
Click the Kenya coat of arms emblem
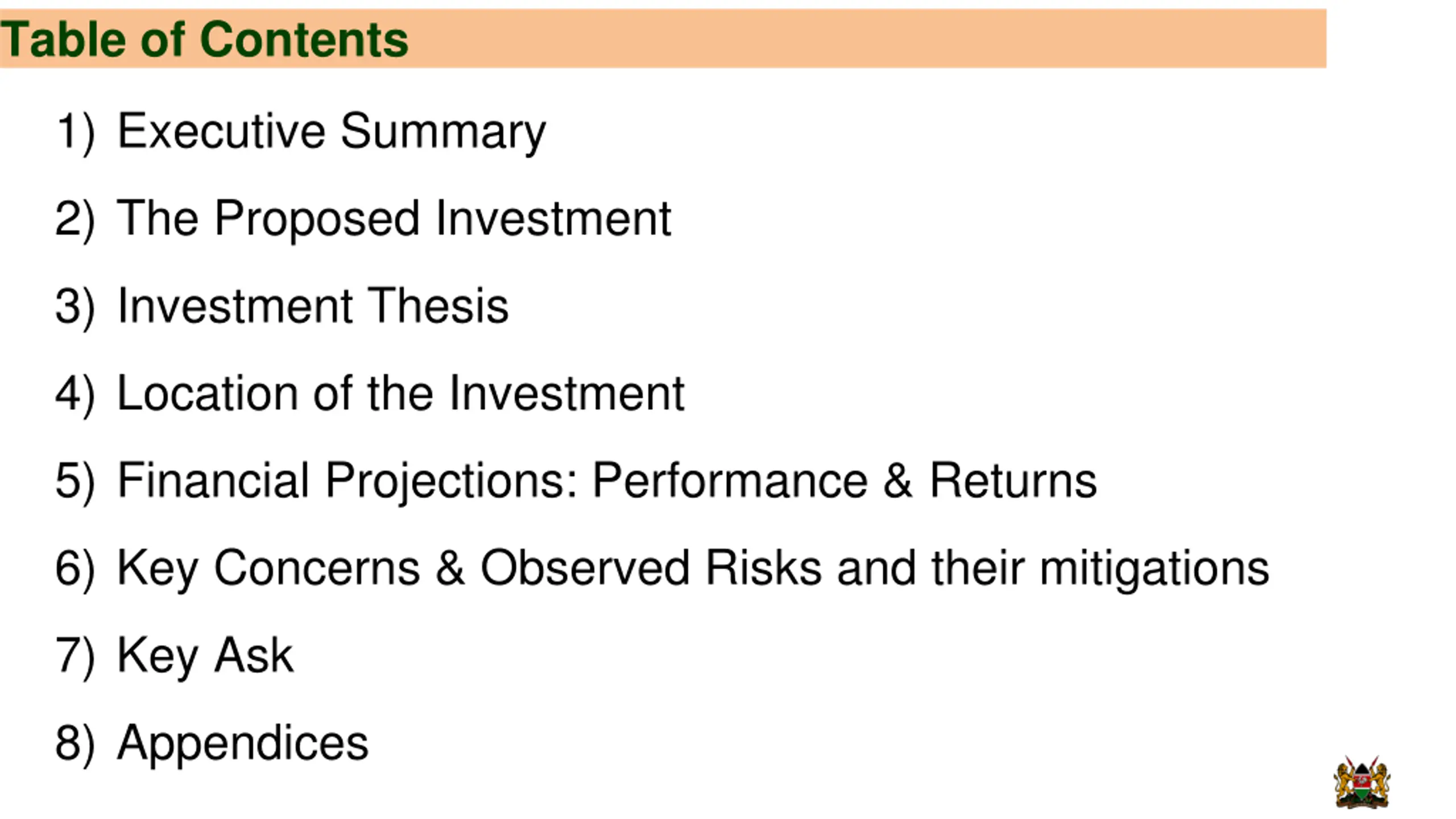tap(1362, 781)
